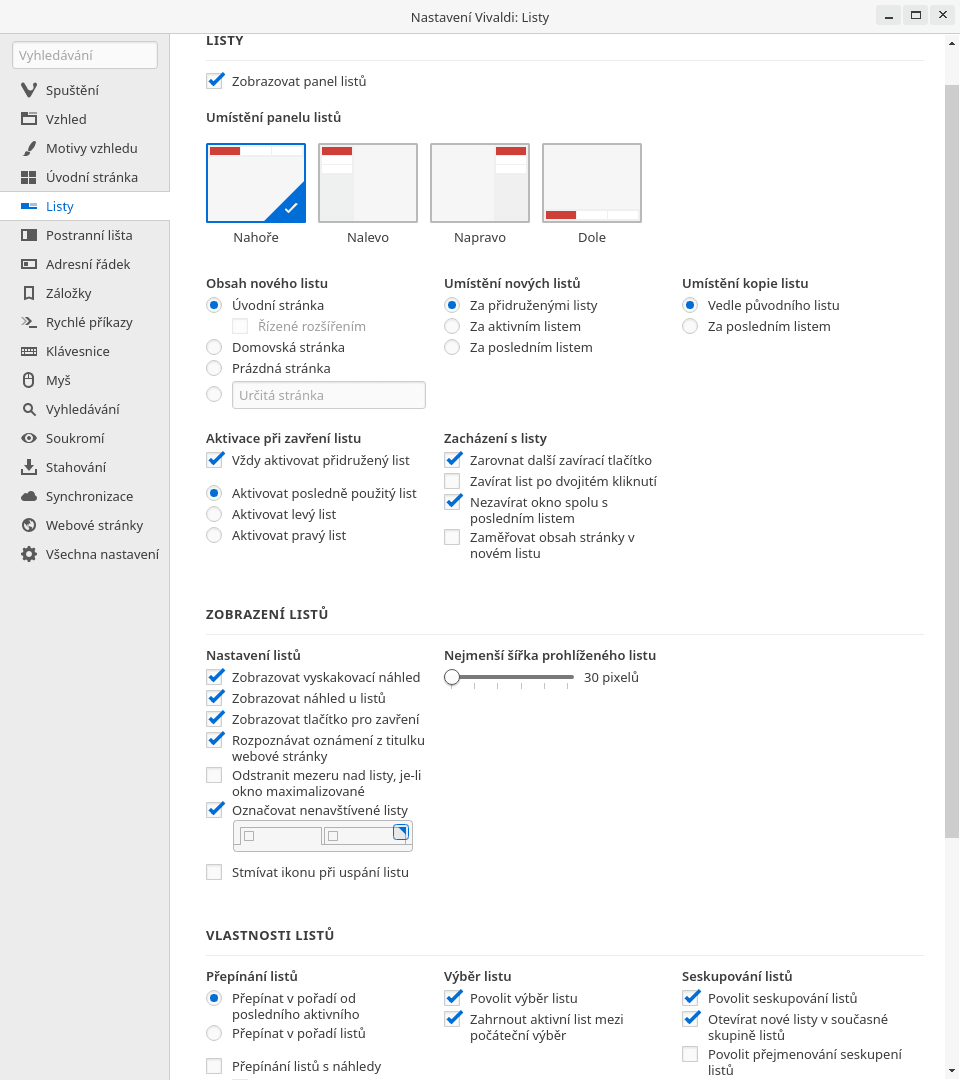
Task: Click the Stahování download icon
Action: pos(28,467)
